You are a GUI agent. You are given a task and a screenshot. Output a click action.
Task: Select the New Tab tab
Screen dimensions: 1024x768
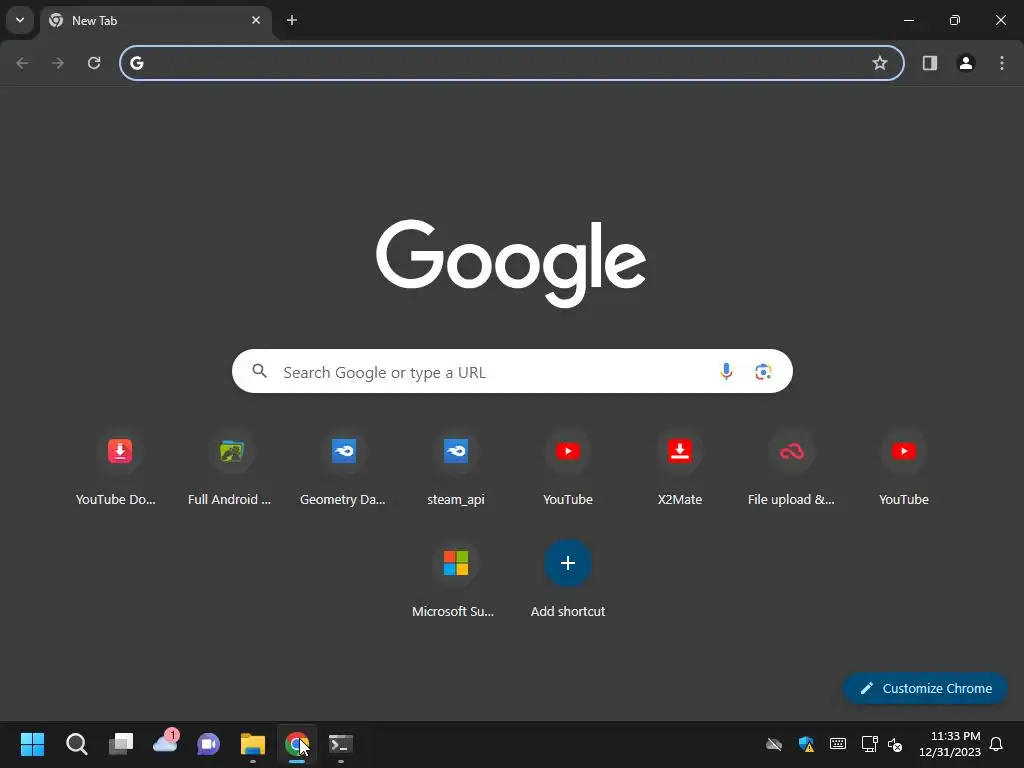click(x=157, y=20)
